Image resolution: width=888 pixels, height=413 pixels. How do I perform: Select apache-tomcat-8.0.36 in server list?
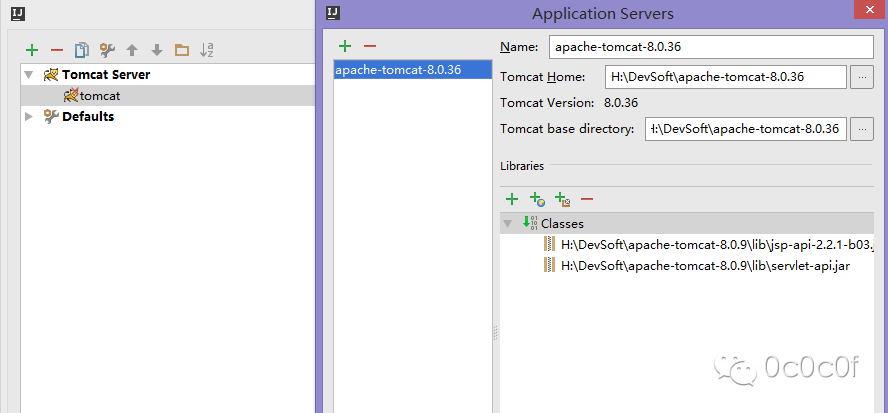[413, 70]
